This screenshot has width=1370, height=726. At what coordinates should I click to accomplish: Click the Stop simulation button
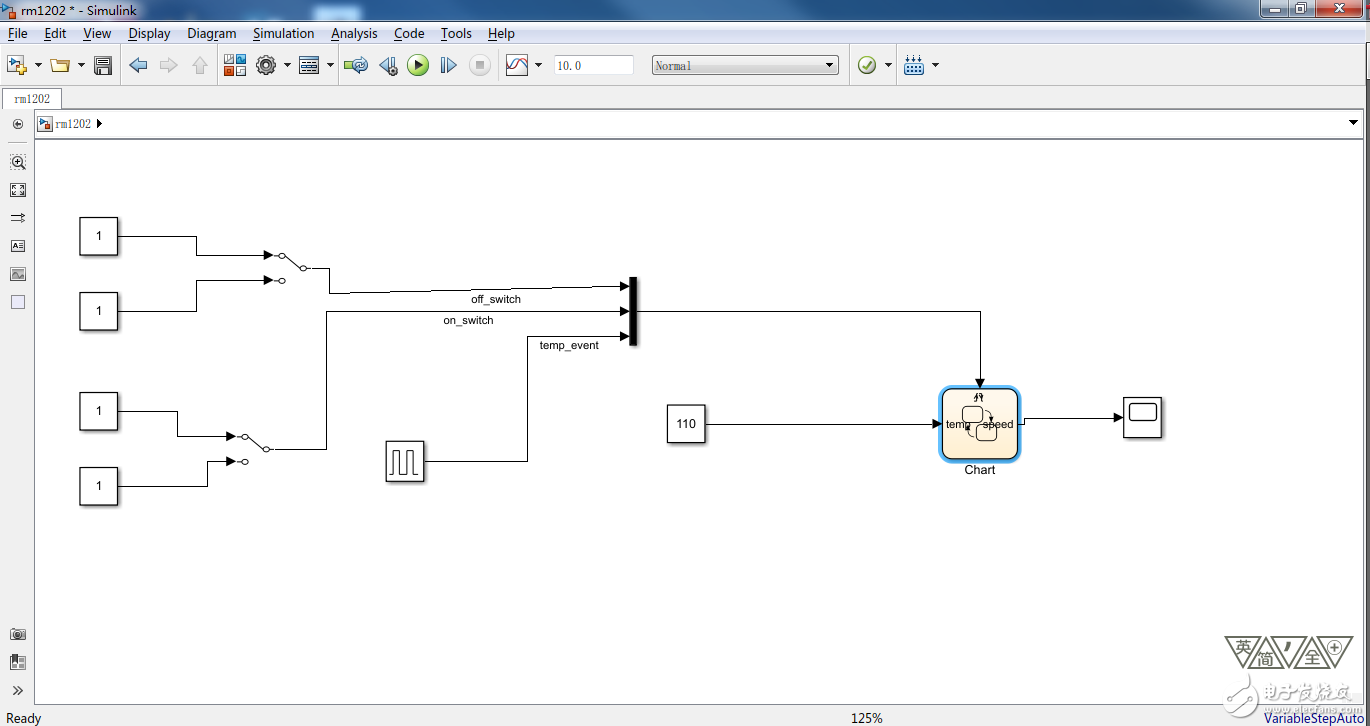click(x=480, y=66)
